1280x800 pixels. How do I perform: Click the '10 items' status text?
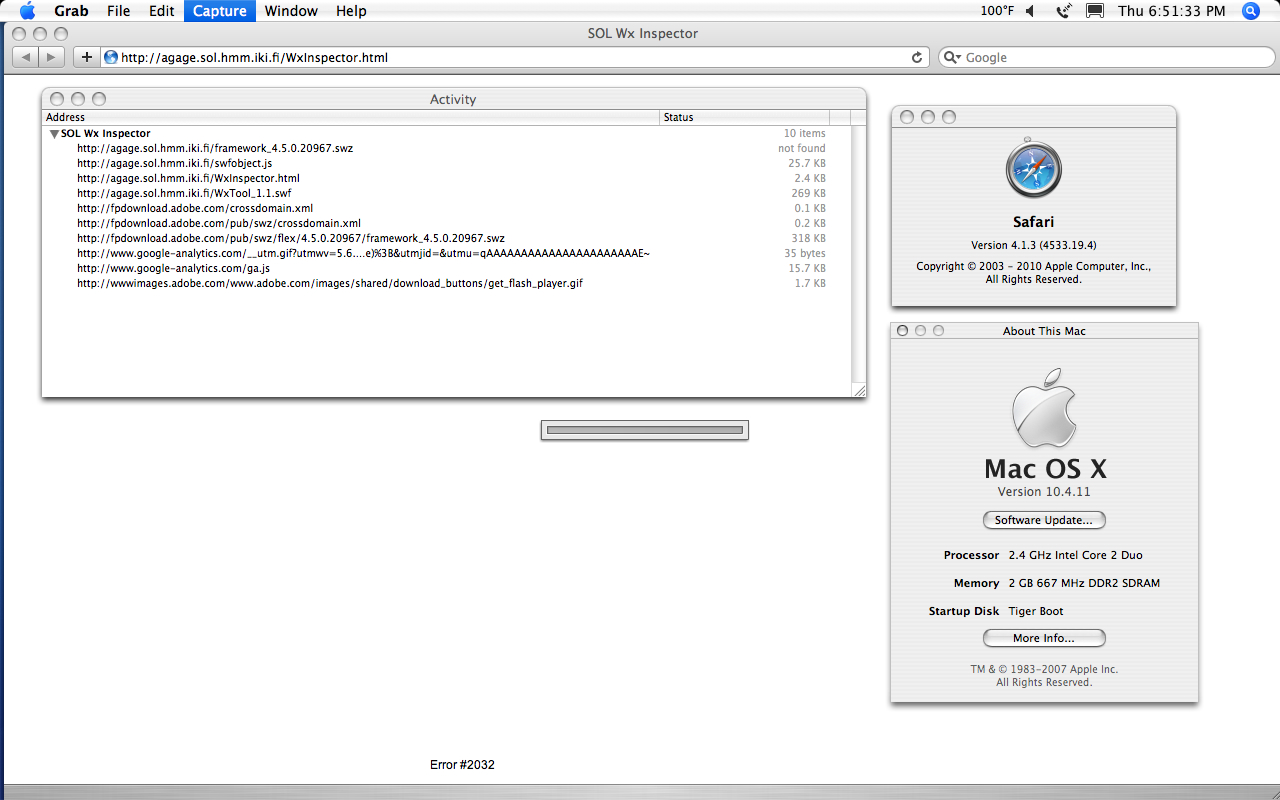(805, 133)
